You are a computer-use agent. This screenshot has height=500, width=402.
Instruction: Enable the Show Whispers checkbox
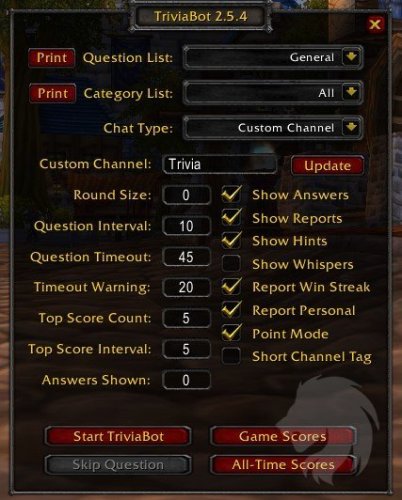click(x=231, y=263)
